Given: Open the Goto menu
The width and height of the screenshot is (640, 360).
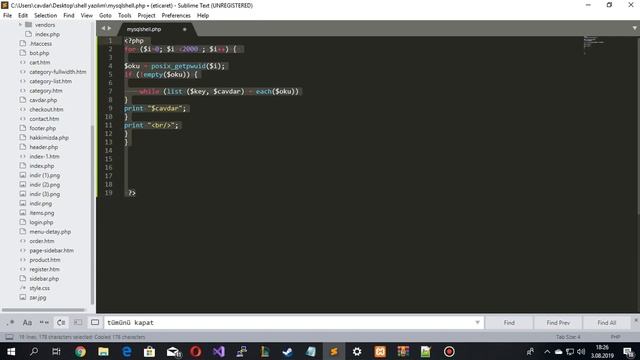Looking at the screenshot, I should click(105, 16).
